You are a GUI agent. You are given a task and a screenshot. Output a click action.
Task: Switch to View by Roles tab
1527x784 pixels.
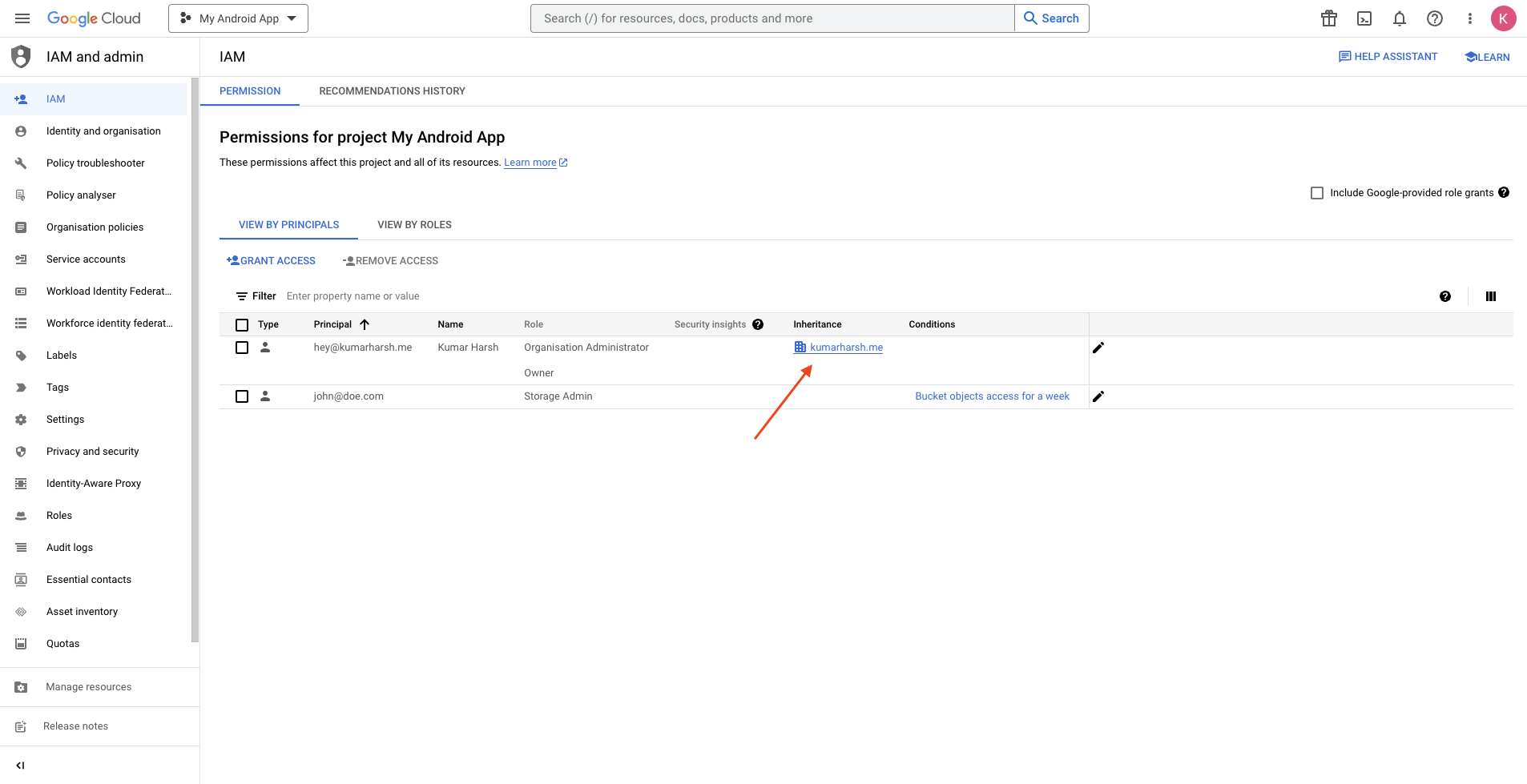click(414, 225)
